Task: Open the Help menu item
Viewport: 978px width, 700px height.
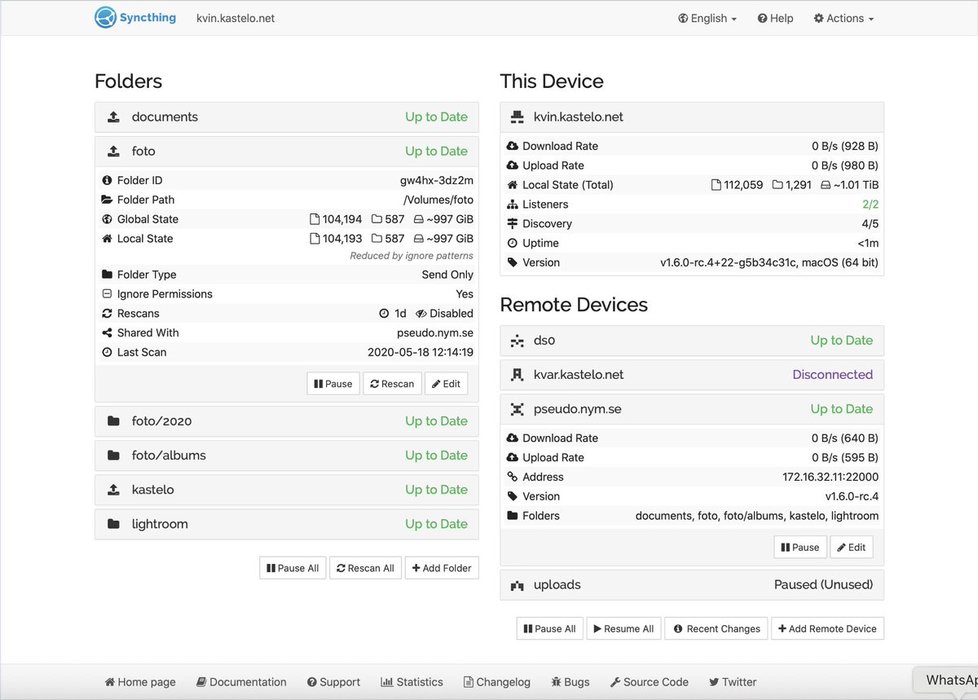Action: (x=775, y=18)
